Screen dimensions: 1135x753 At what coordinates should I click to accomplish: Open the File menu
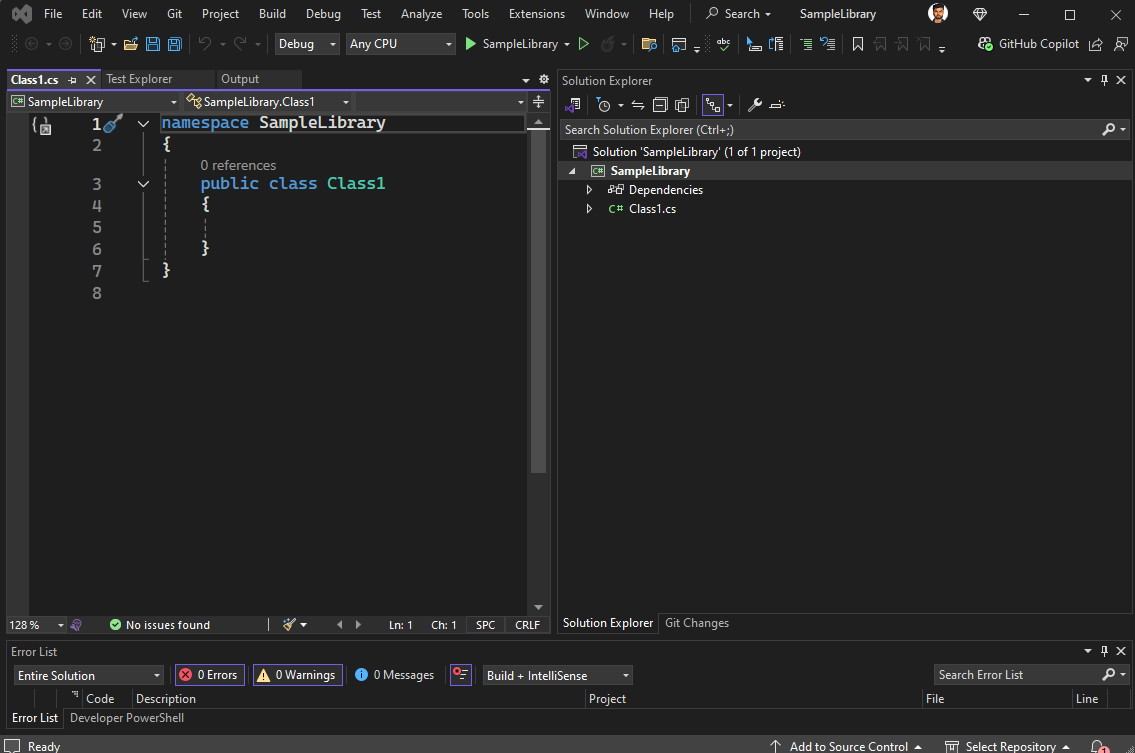pos(53,14)
